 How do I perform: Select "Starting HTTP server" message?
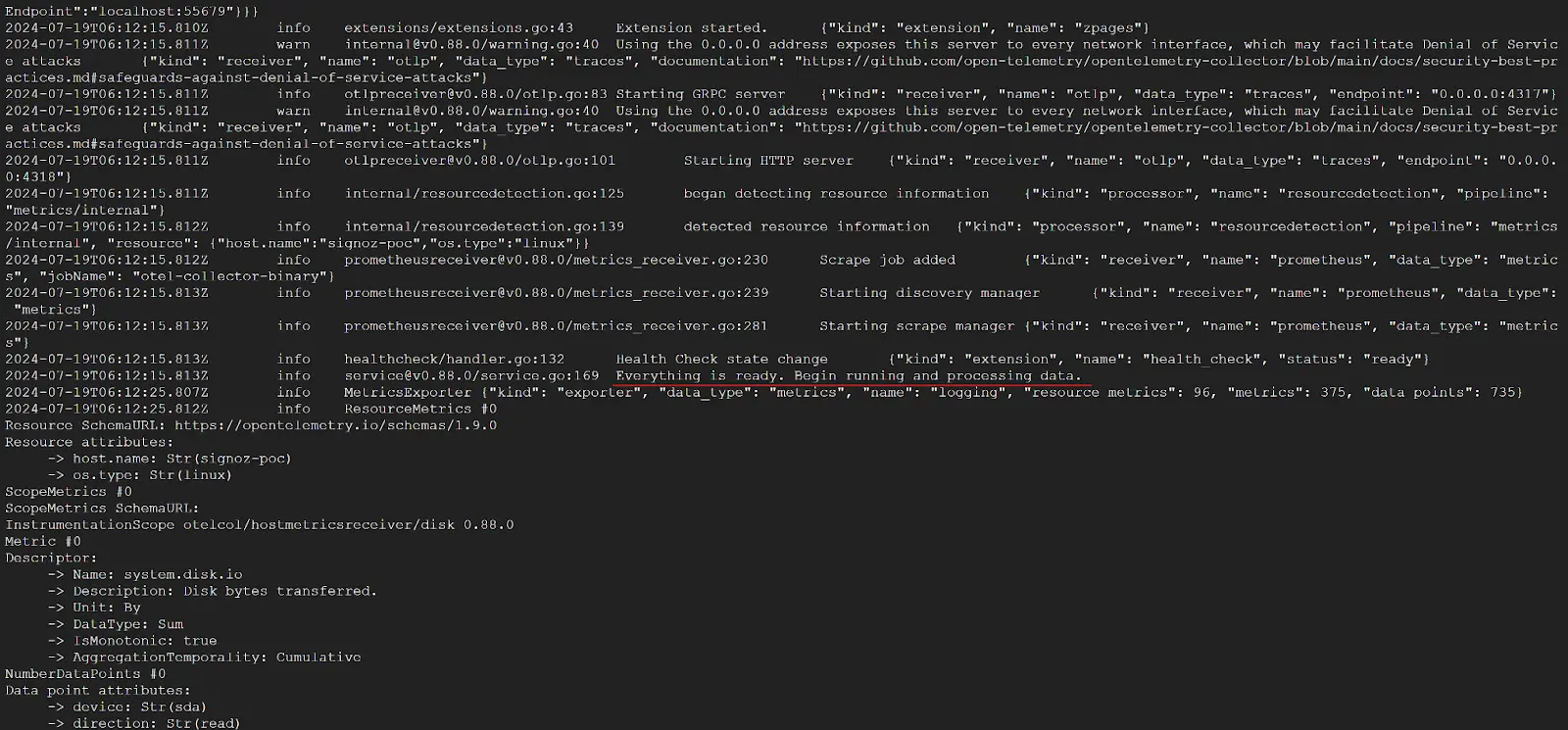(x=768, y=160)
